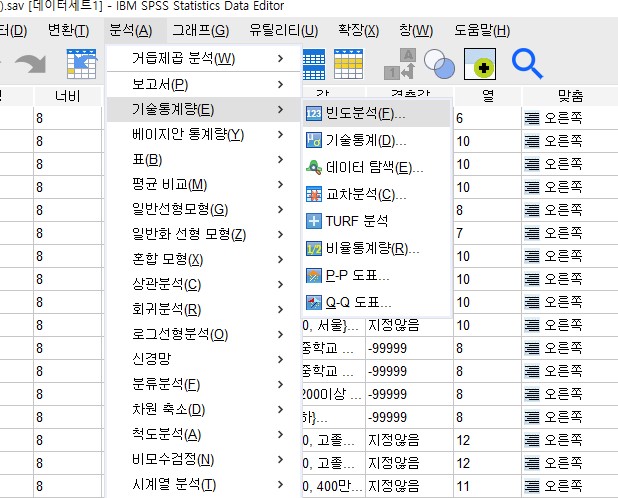Screen dimensions: 618x498
Task: Choose 기술통계(D)... from the submenu
Action: pyautogui.click(x=376, y=141)
